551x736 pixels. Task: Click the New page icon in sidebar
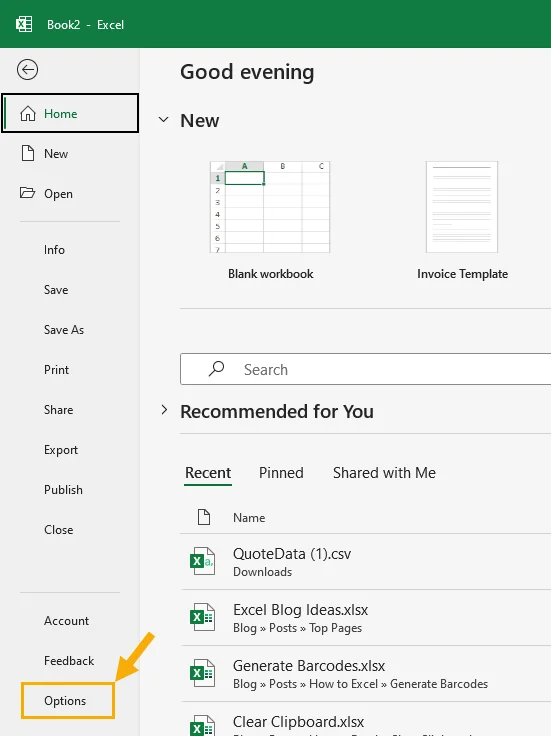click(28, 153)
